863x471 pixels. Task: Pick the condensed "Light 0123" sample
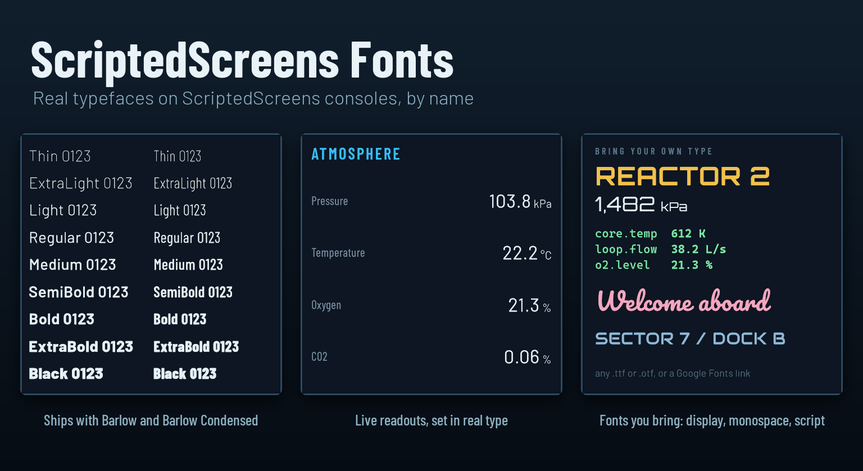click(179, 211)
